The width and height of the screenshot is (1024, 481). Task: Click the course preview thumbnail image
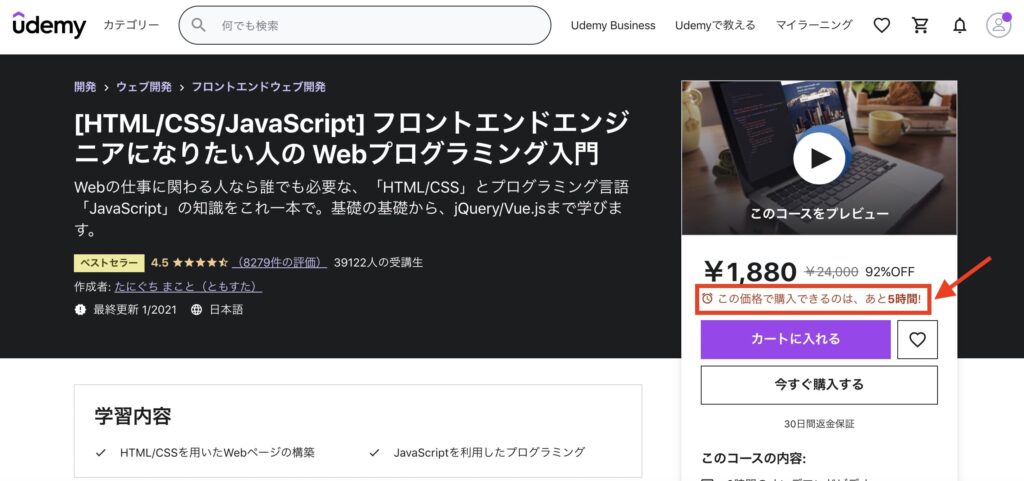click(819, 157)
